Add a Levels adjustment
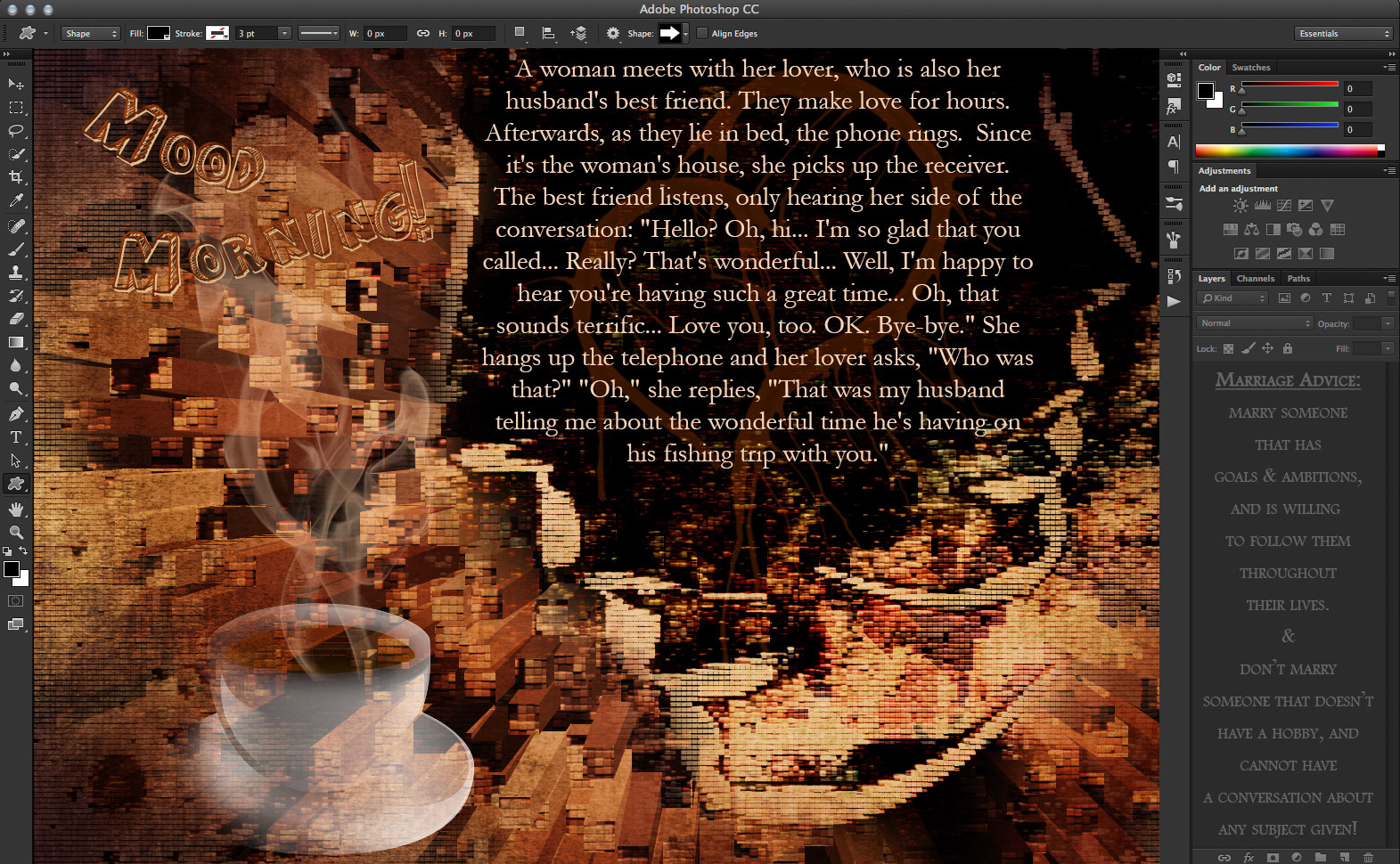The height and width of the screenshot is (864, 1400). click(1262, 206)
